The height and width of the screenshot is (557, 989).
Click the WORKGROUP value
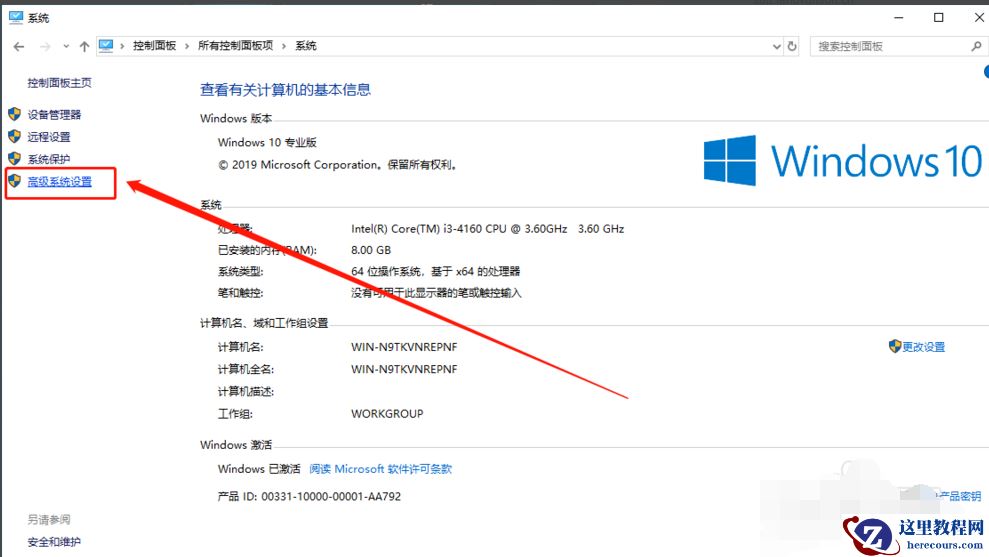pyautogui.click(x=387, y=414)
